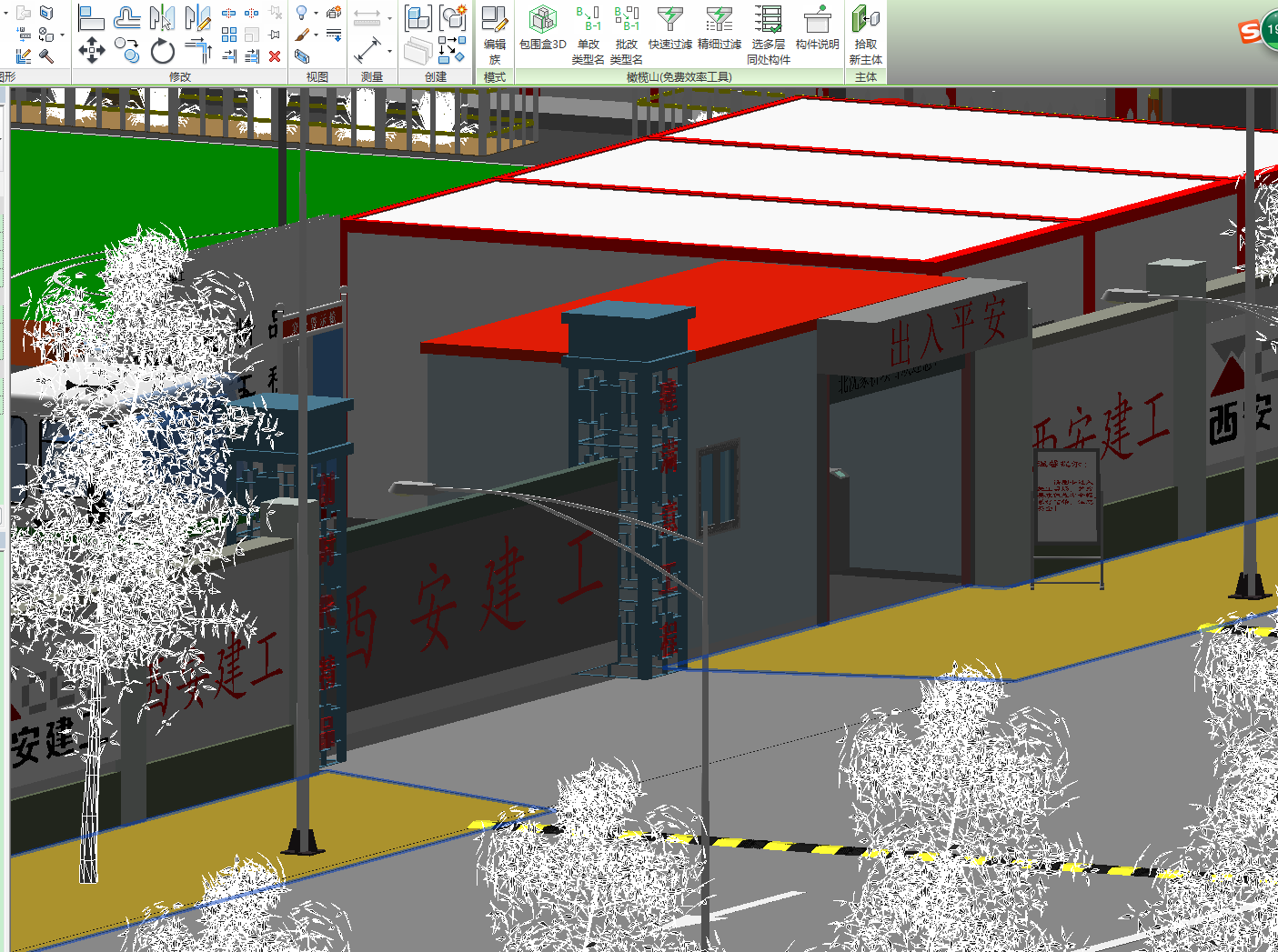
Task: Select the guard booth window in model
Action: click(719, 488)
